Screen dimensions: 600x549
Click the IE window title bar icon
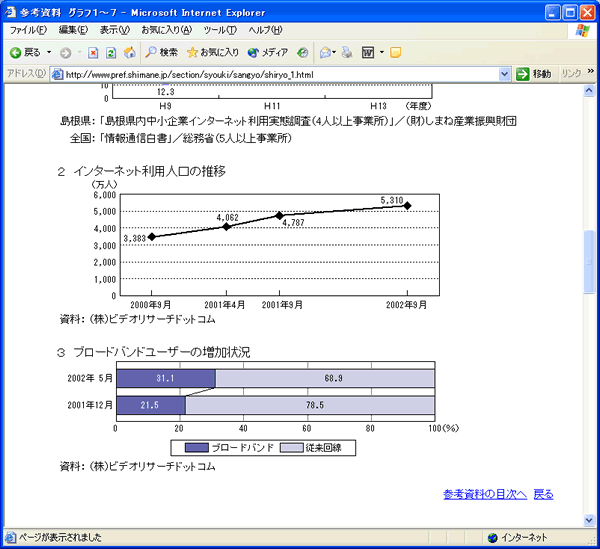pyautogui.click(x=11, y=12)
